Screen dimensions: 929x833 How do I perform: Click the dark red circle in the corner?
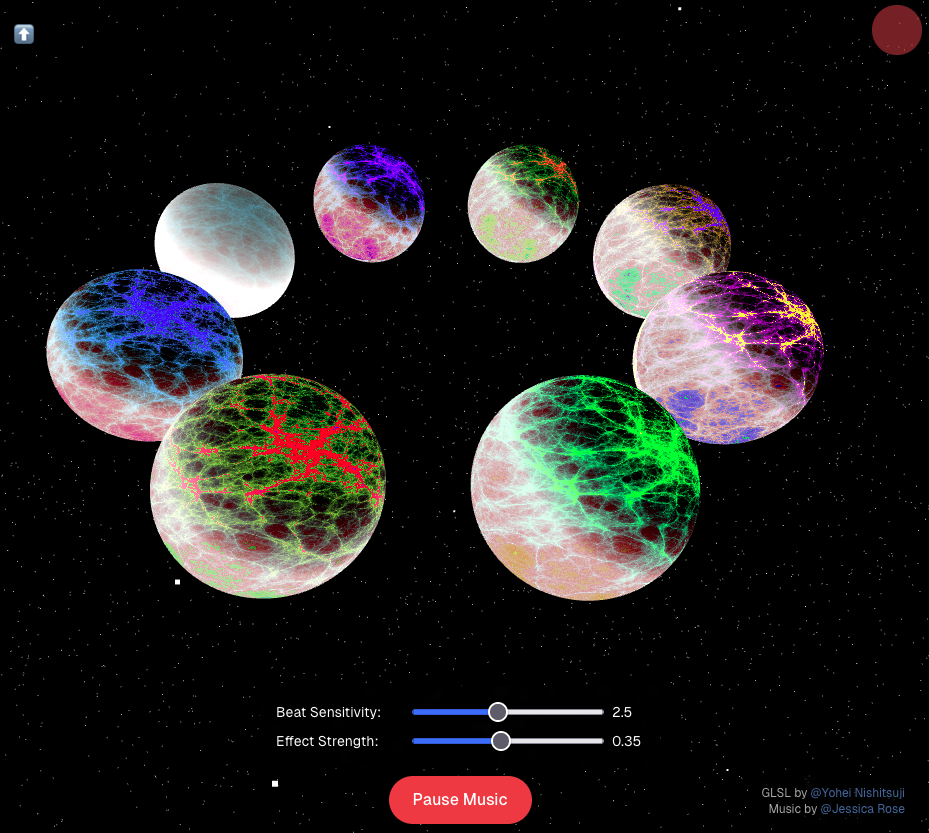click(896, 30)
